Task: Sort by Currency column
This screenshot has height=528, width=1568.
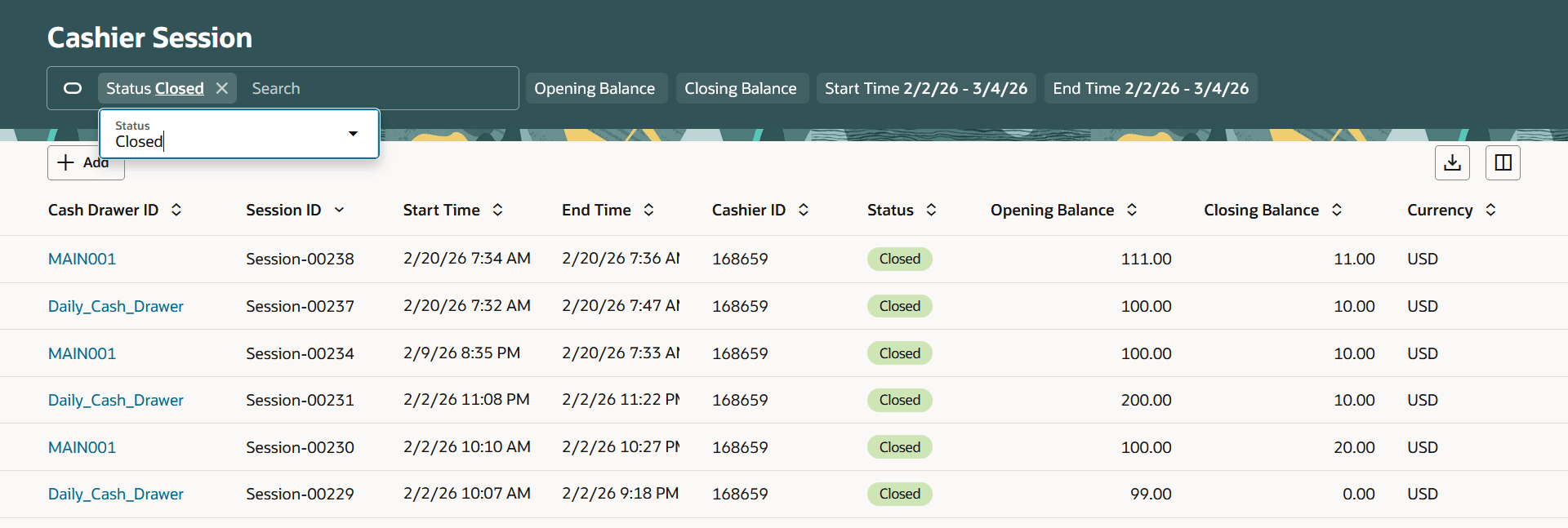Action: 1490,210
